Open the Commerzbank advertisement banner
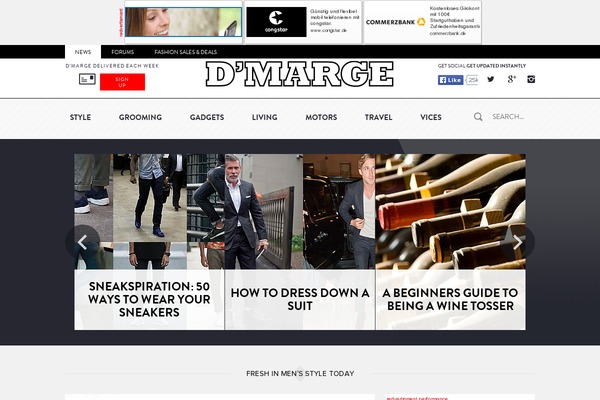This screenshot has height=400, width=600. pos(422,22)
